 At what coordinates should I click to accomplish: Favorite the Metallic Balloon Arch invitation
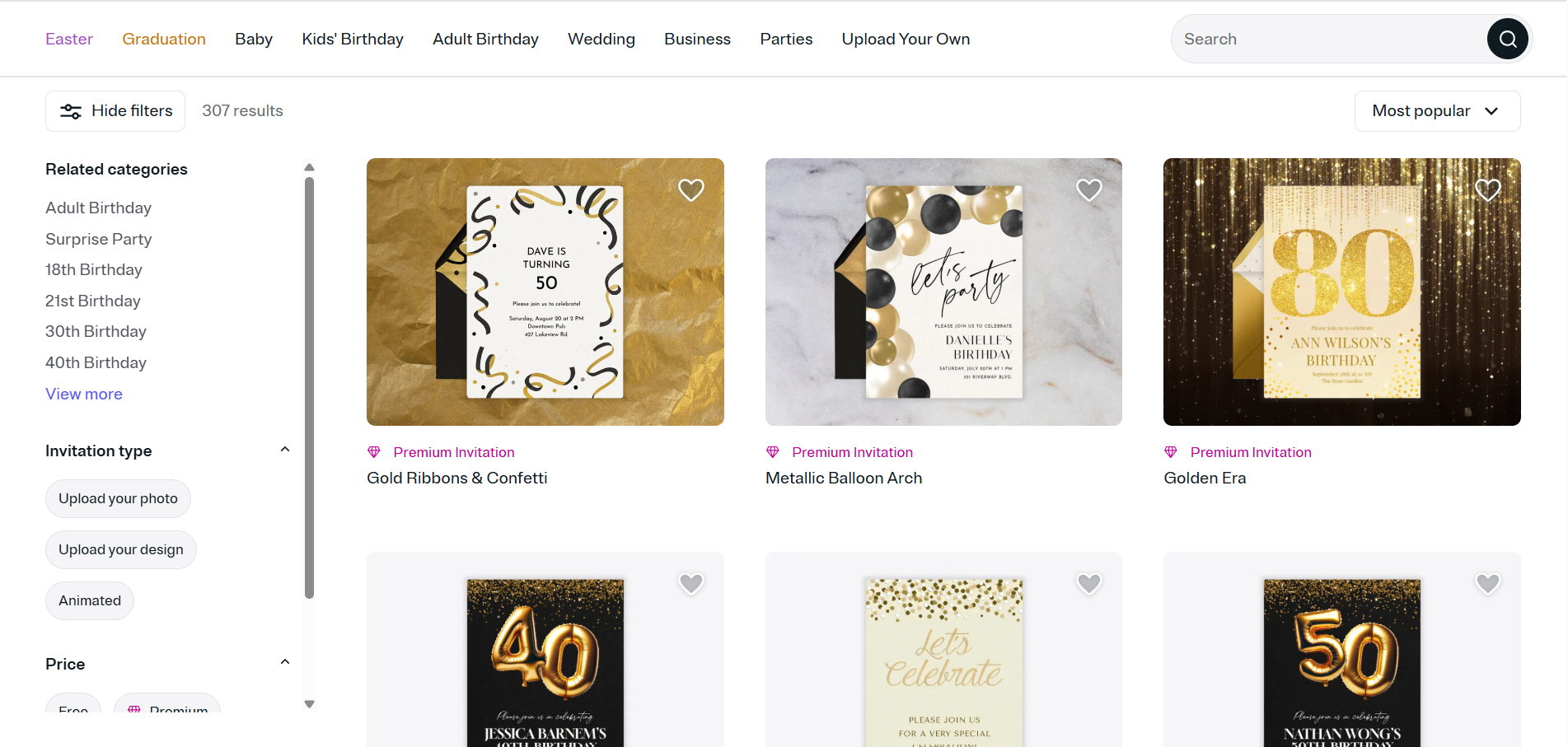pos(1089,190)
